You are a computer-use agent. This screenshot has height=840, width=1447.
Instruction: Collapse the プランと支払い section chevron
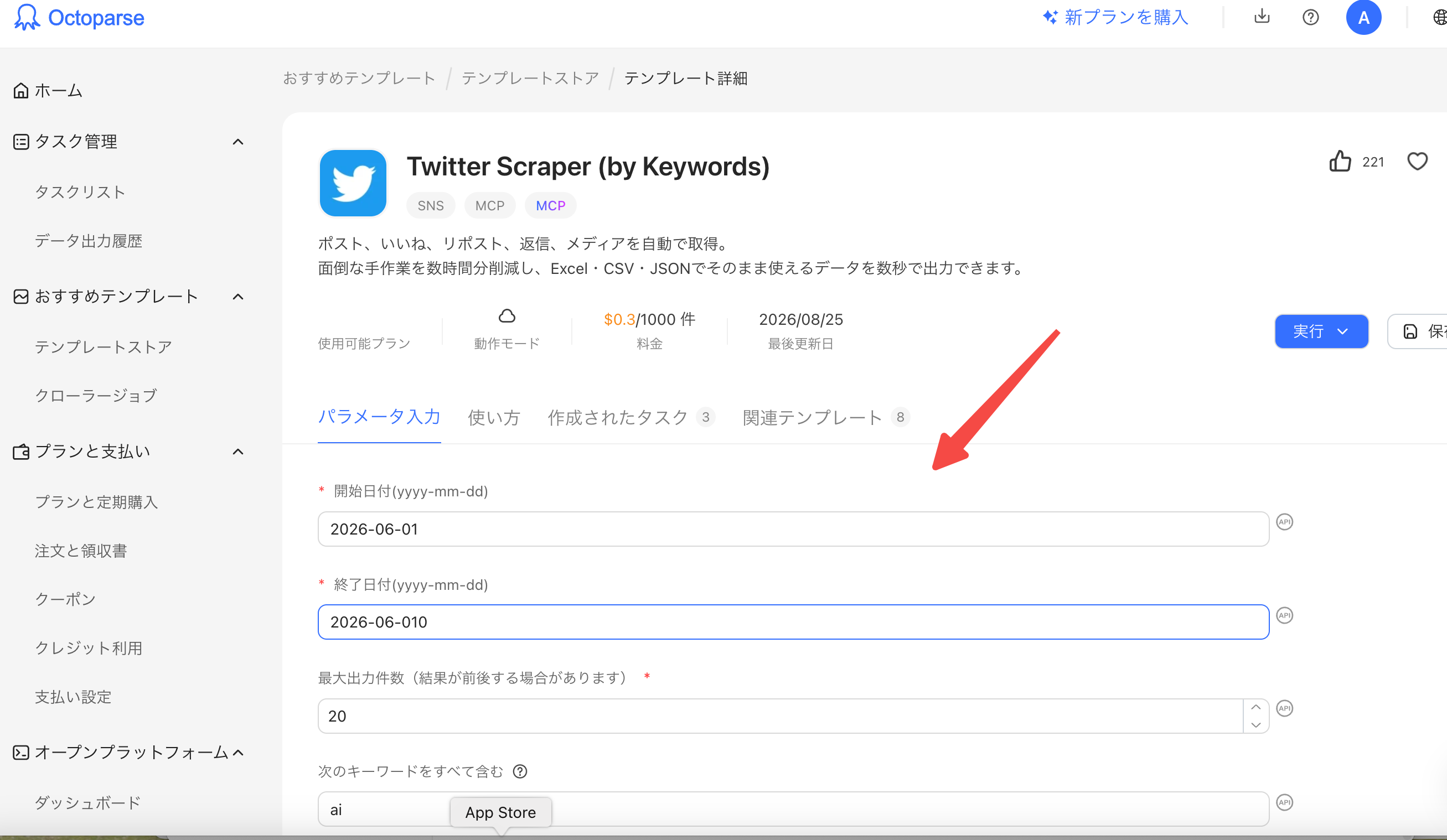tap(237, 452)
